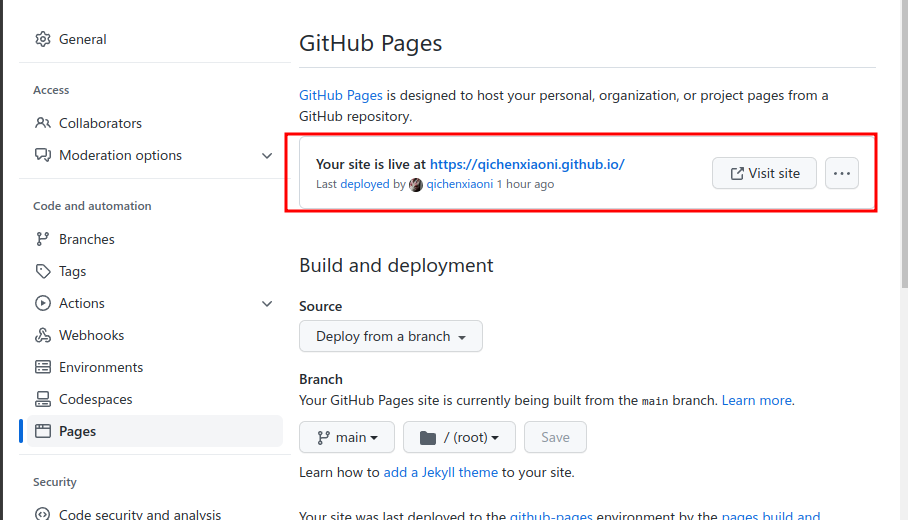Click the Codespaces icon

[x=42, y=399]
